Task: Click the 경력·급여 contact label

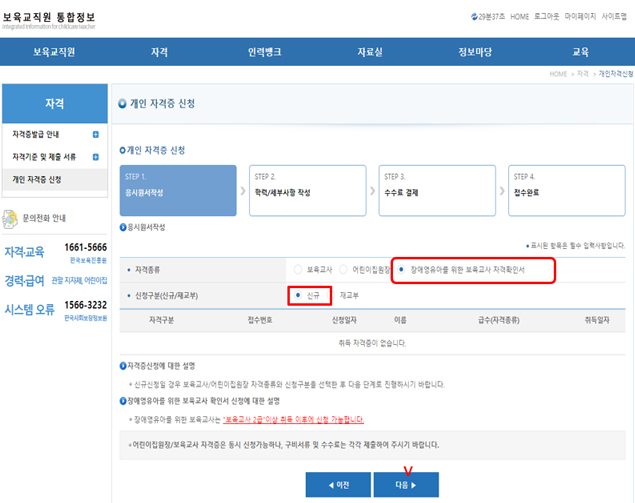Action: pyautogui.click(x=24, y=280)
